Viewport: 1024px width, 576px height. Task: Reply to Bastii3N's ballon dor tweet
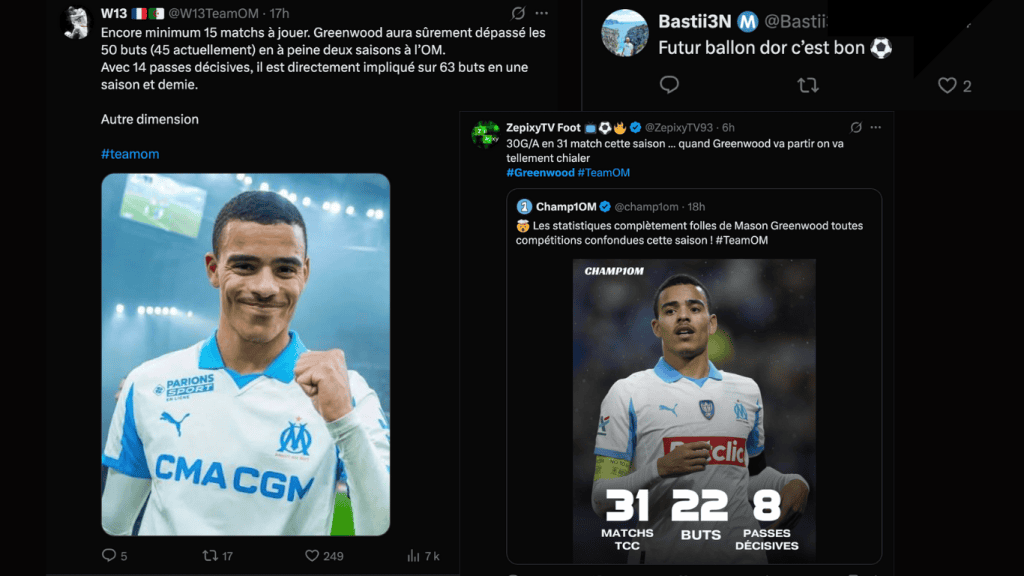point(669,85)
